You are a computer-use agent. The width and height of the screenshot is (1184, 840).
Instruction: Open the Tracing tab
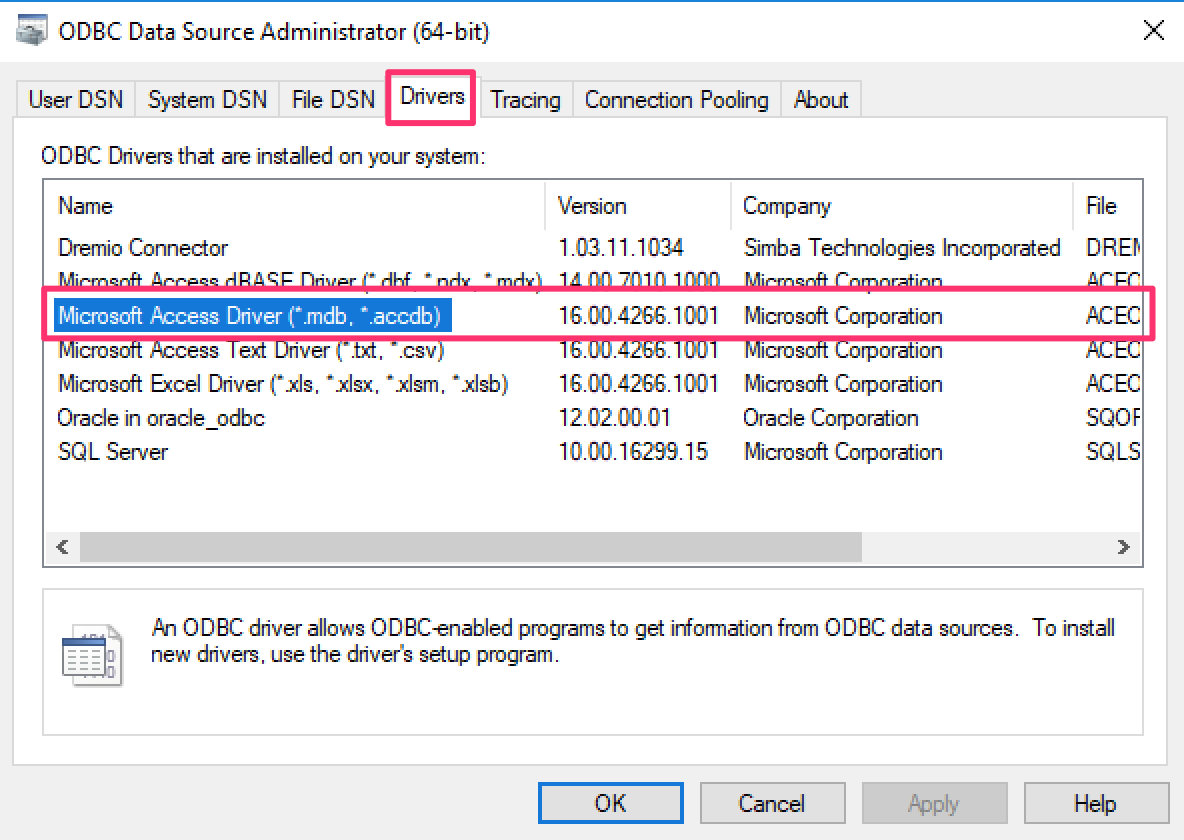coord(526,100)
